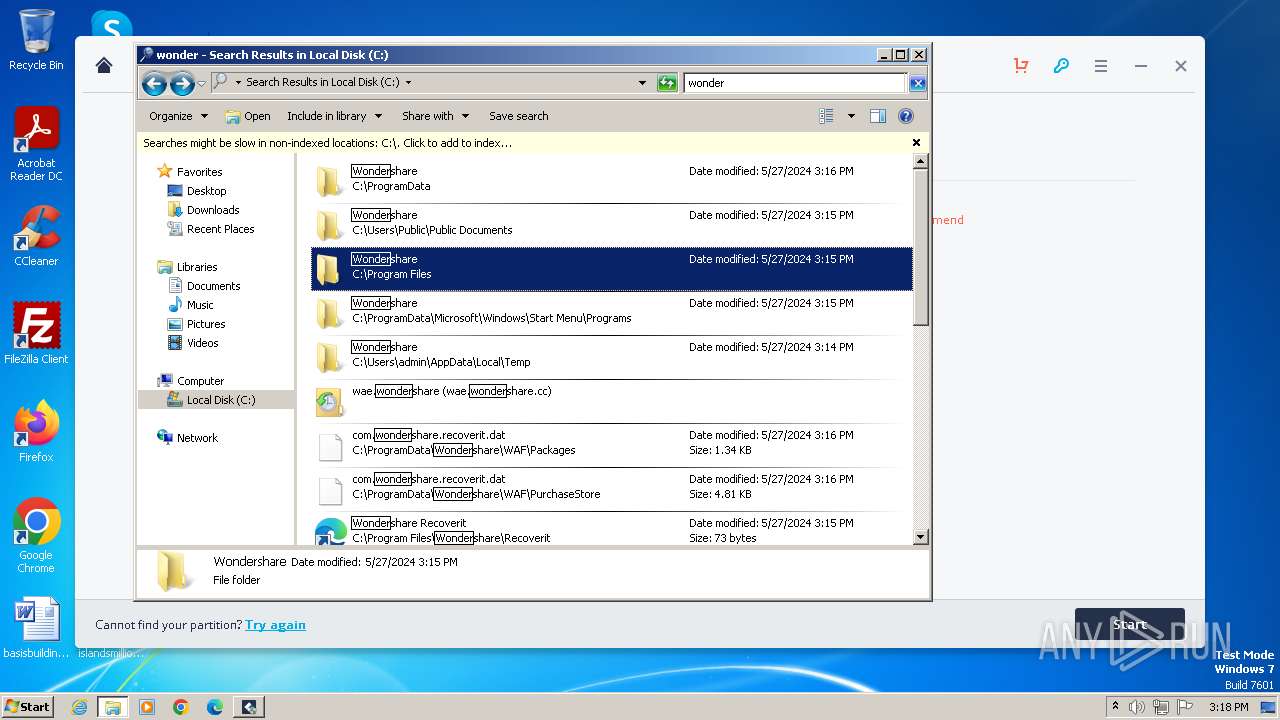Dismiss the yellow index information bar
The image size is (1280, 720).
click(x=916, y=143)
